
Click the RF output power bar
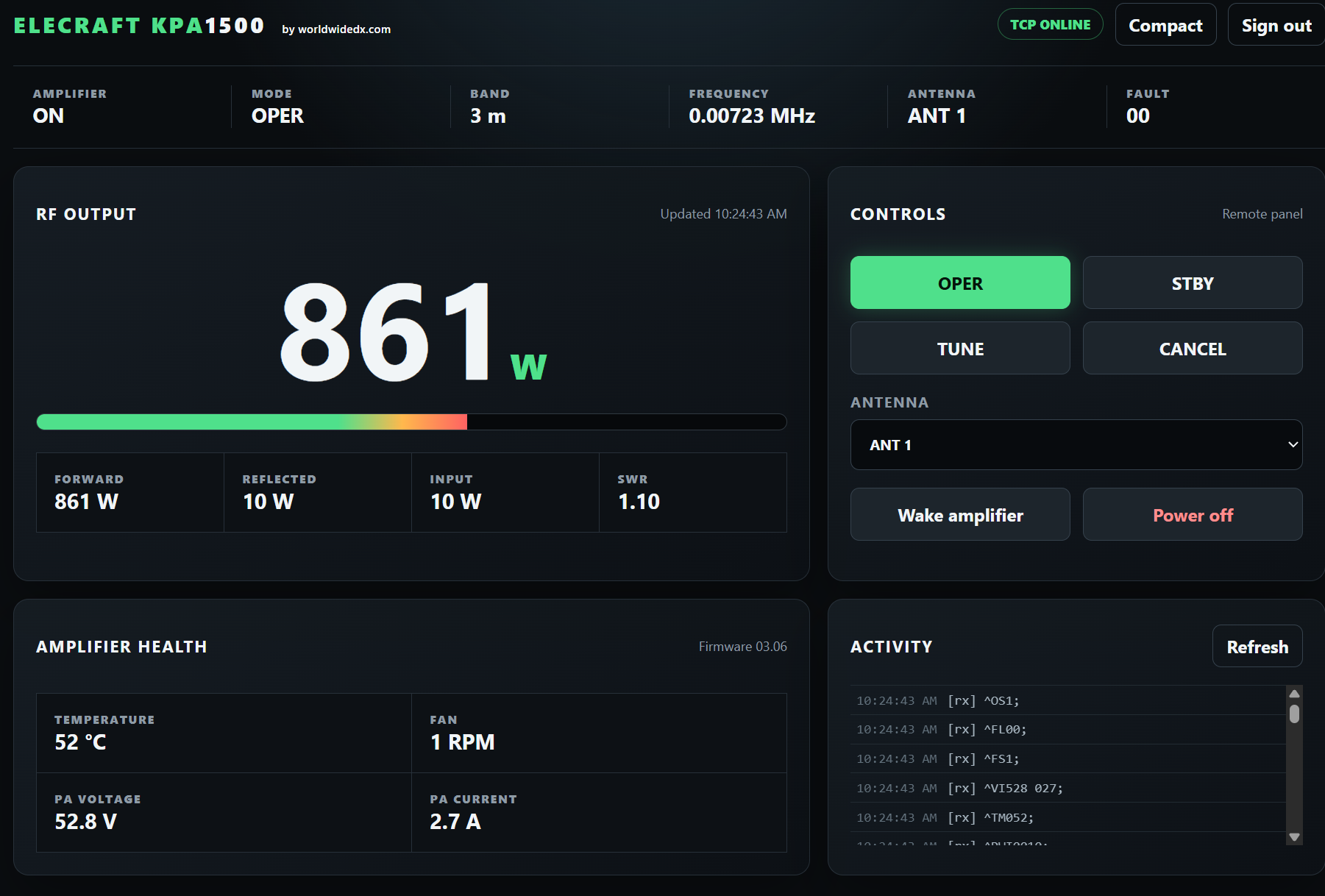click(x=411, y=422)
